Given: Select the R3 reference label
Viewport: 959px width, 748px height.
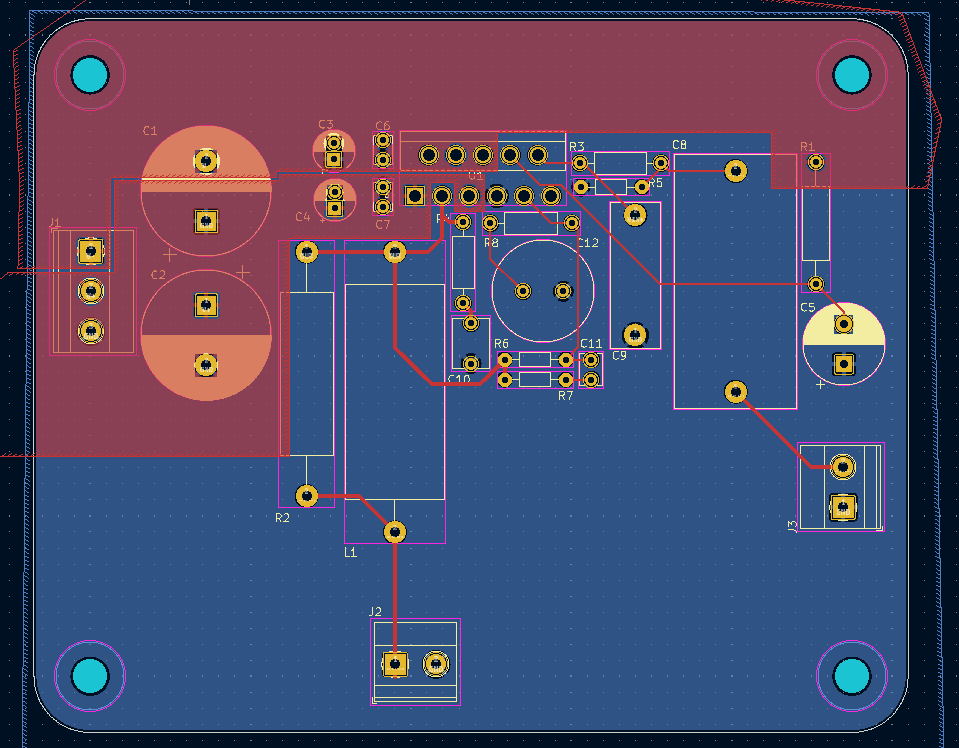Looking at the screenshot, I should 577,147.
